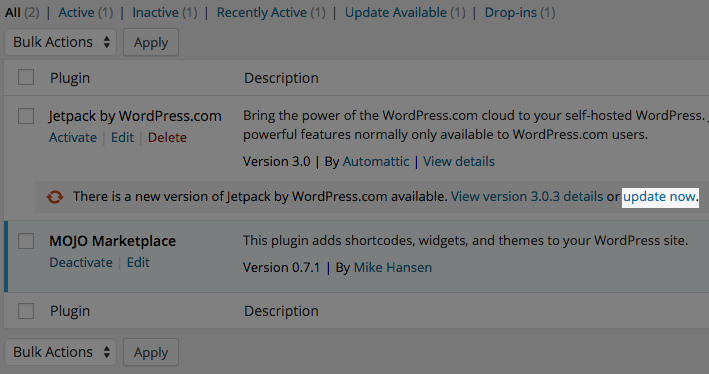Tick the Jetpack by WordPress.com checkbox
Image resolution: width=709 pixels, height=374 pixels.
[26, 116]
